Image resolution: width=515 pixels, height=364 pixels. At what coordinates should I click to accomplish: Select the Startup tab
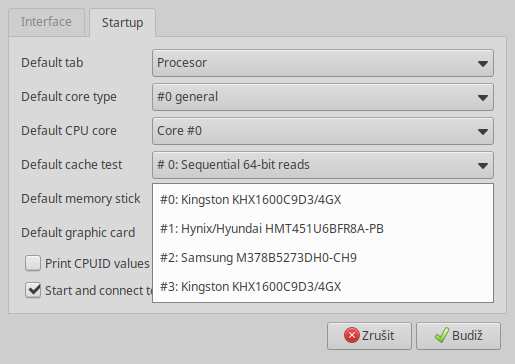[x=122, y=23]
